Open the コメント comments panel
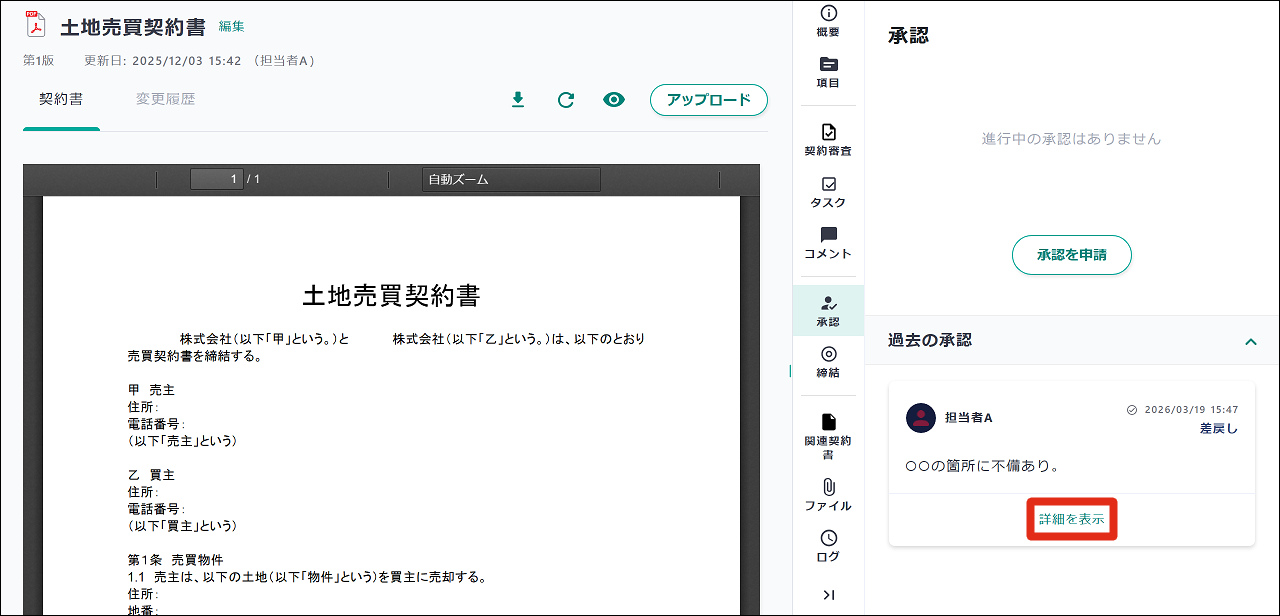 coord(828,243)
